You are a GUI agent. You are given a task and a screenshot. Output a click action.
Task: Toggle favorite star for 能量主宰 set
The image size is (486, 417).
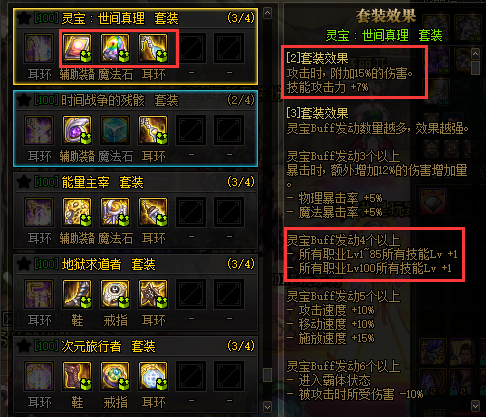pyautogui.click(x=24, y=182)
